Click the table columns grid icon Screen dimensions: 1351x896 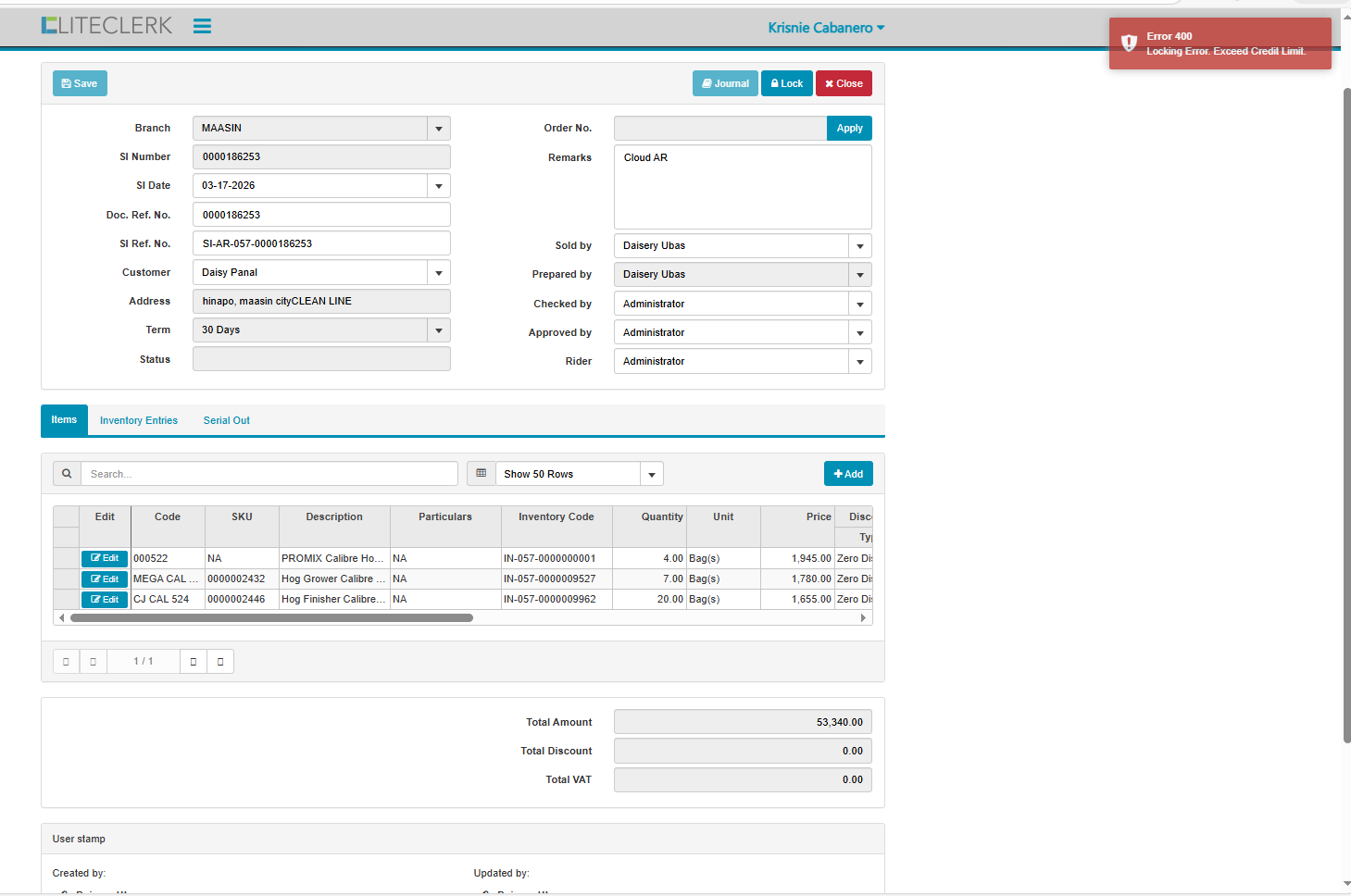point(481,474)
